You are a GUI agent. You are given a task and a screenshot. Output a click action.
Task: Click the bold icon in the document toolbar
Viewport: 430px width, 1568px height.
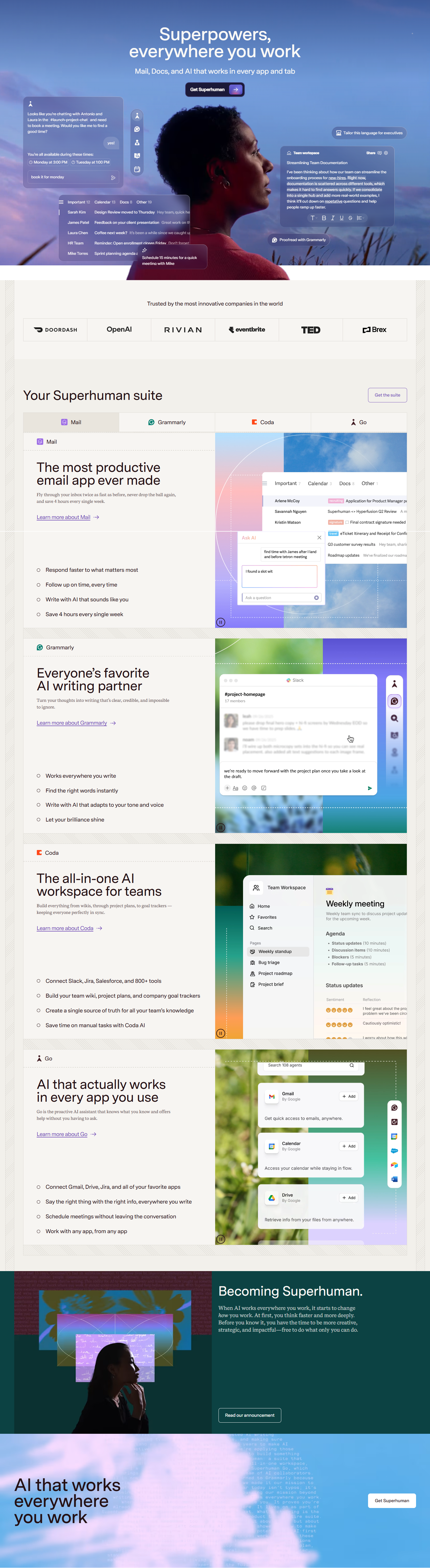coord(323,218)
